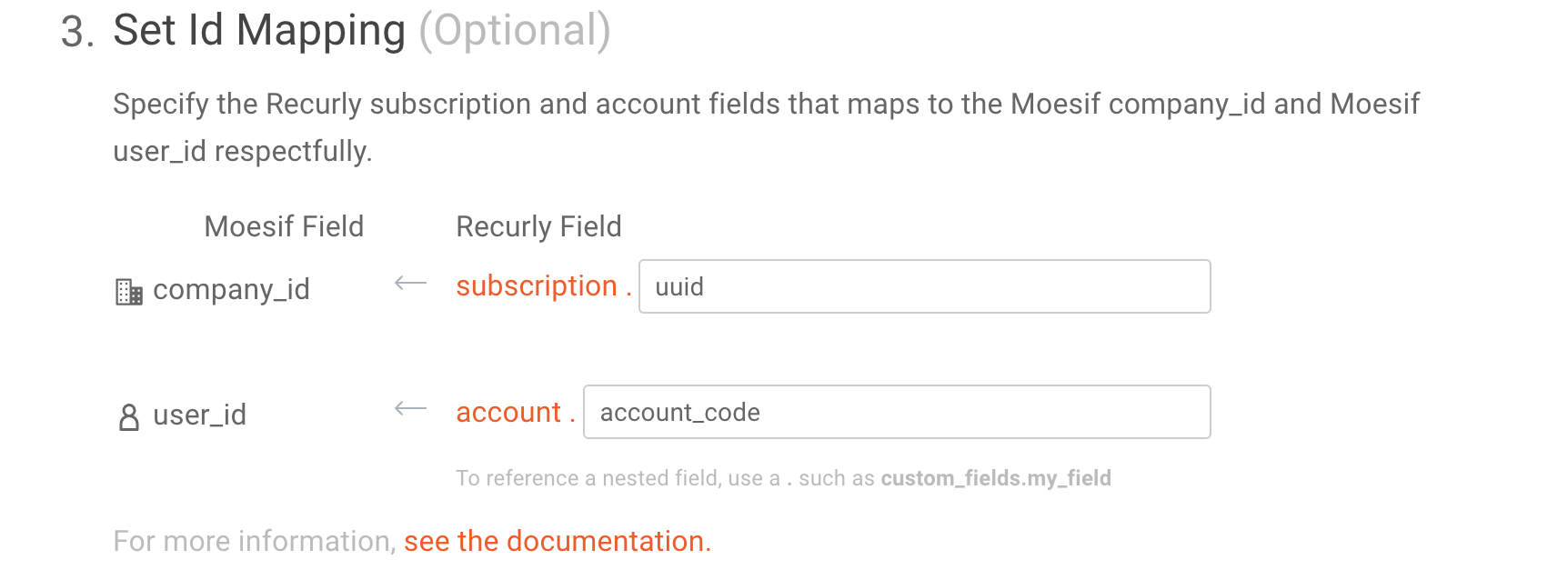
Task: Click the arrow beside user_id
Action: pos(410,409)
